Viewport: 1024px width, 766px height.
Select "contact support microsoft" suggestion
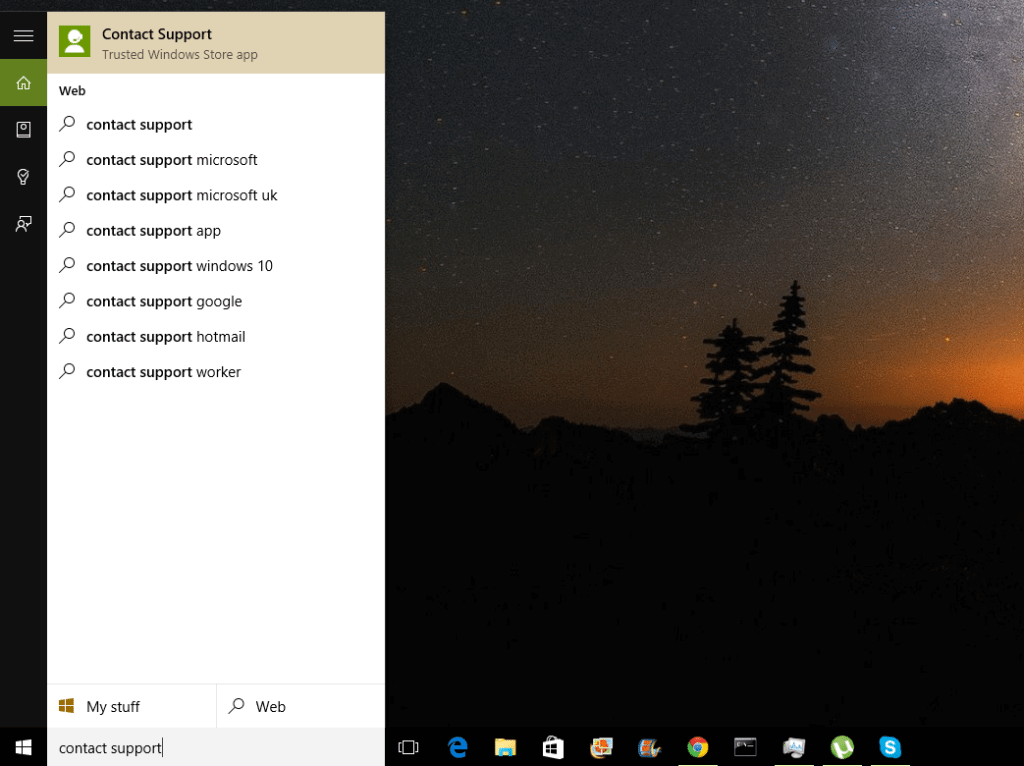(216, 159)
